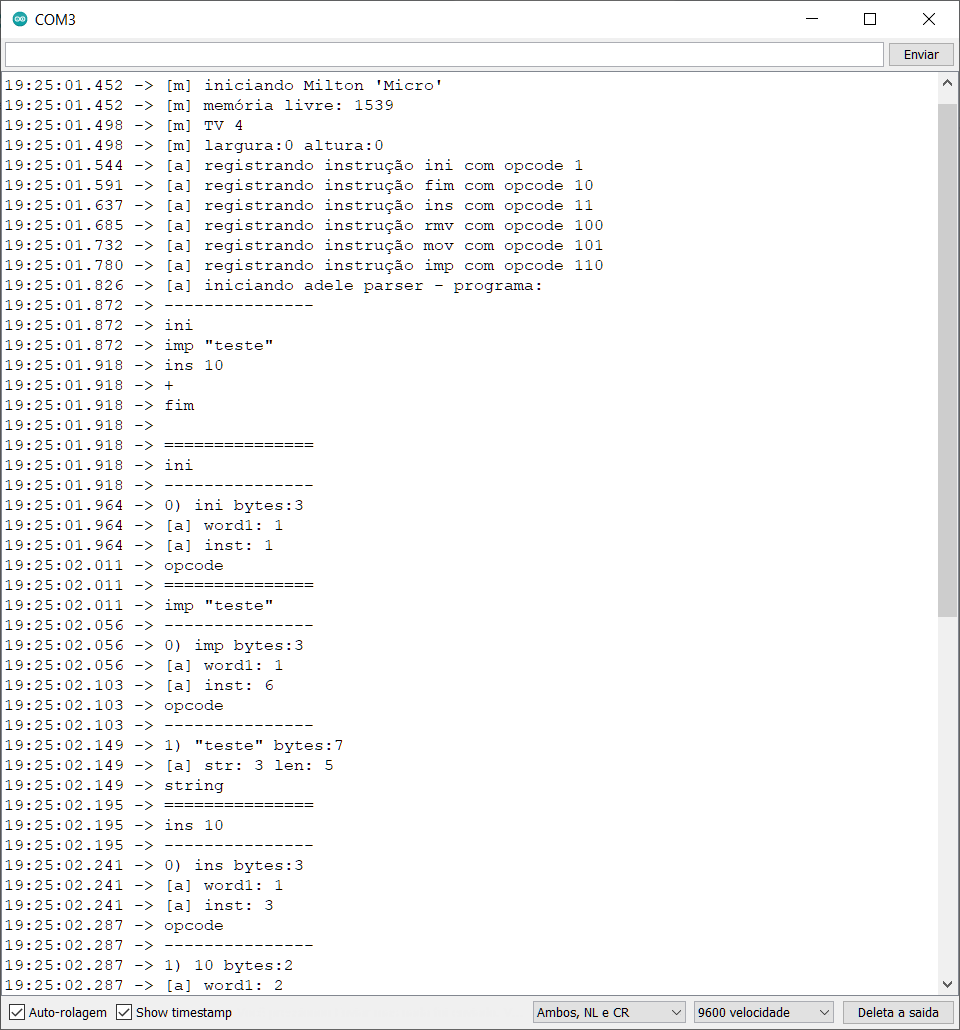Click the 'iniciando adele parser' log line
The image size is (960, 1030).
pos(353,285)
